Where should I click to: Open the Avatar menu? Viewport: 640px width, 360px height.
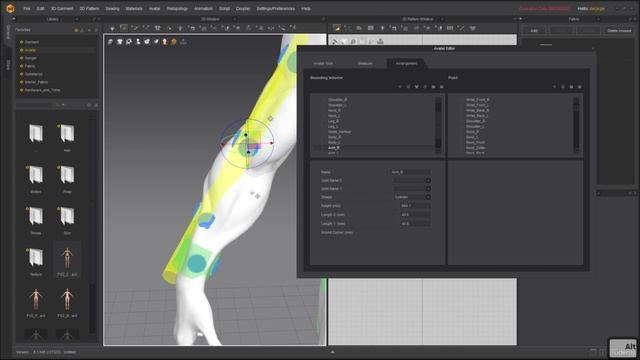154,9
